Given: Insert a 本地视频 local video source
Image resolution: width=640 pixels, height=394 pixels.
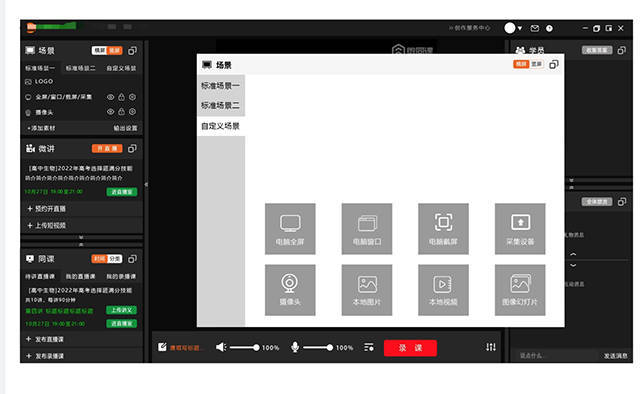Looking at the screenshot, I should (443, 290).
